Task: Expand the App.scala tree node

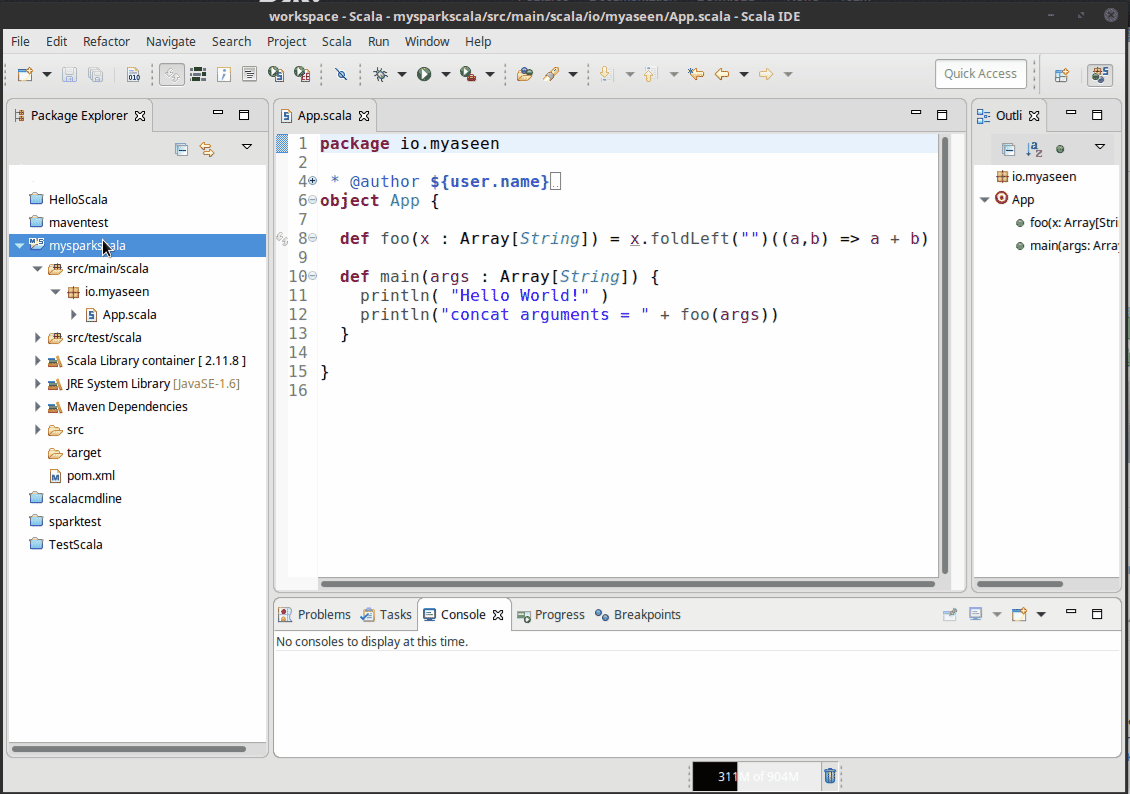Action: [74, 315]
